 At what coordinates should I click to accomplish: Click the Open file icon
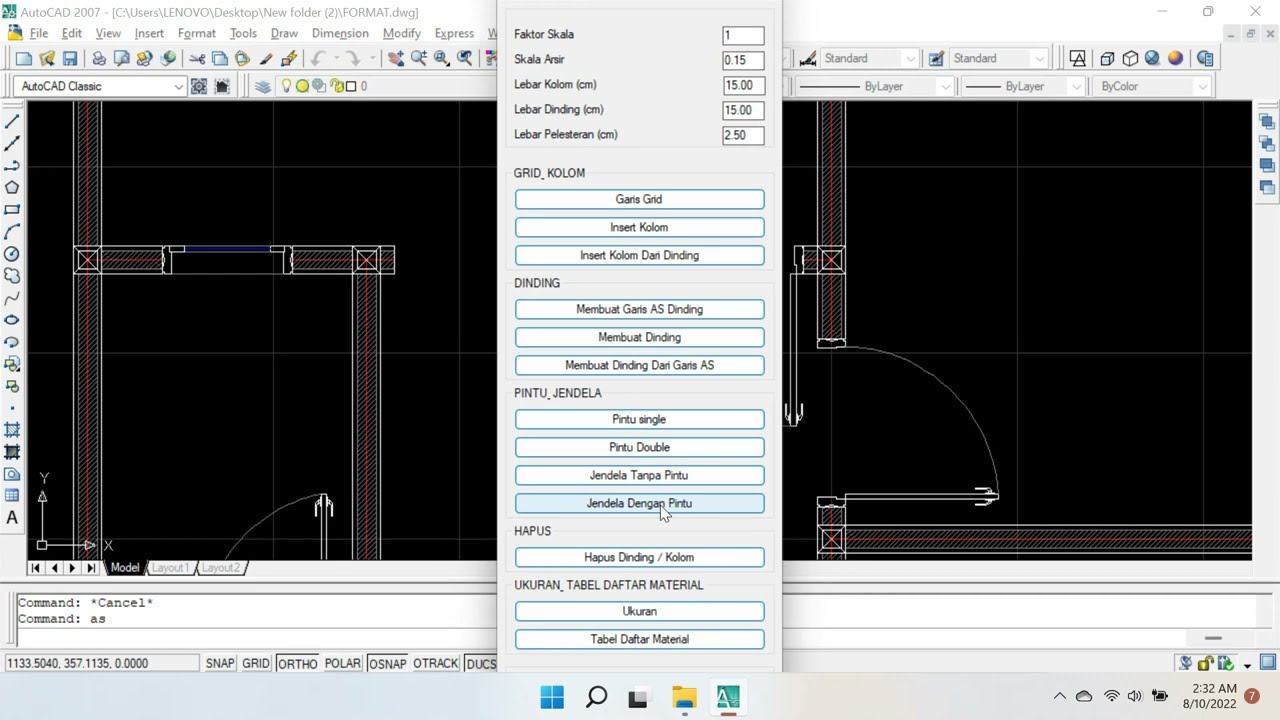point(46,59)
